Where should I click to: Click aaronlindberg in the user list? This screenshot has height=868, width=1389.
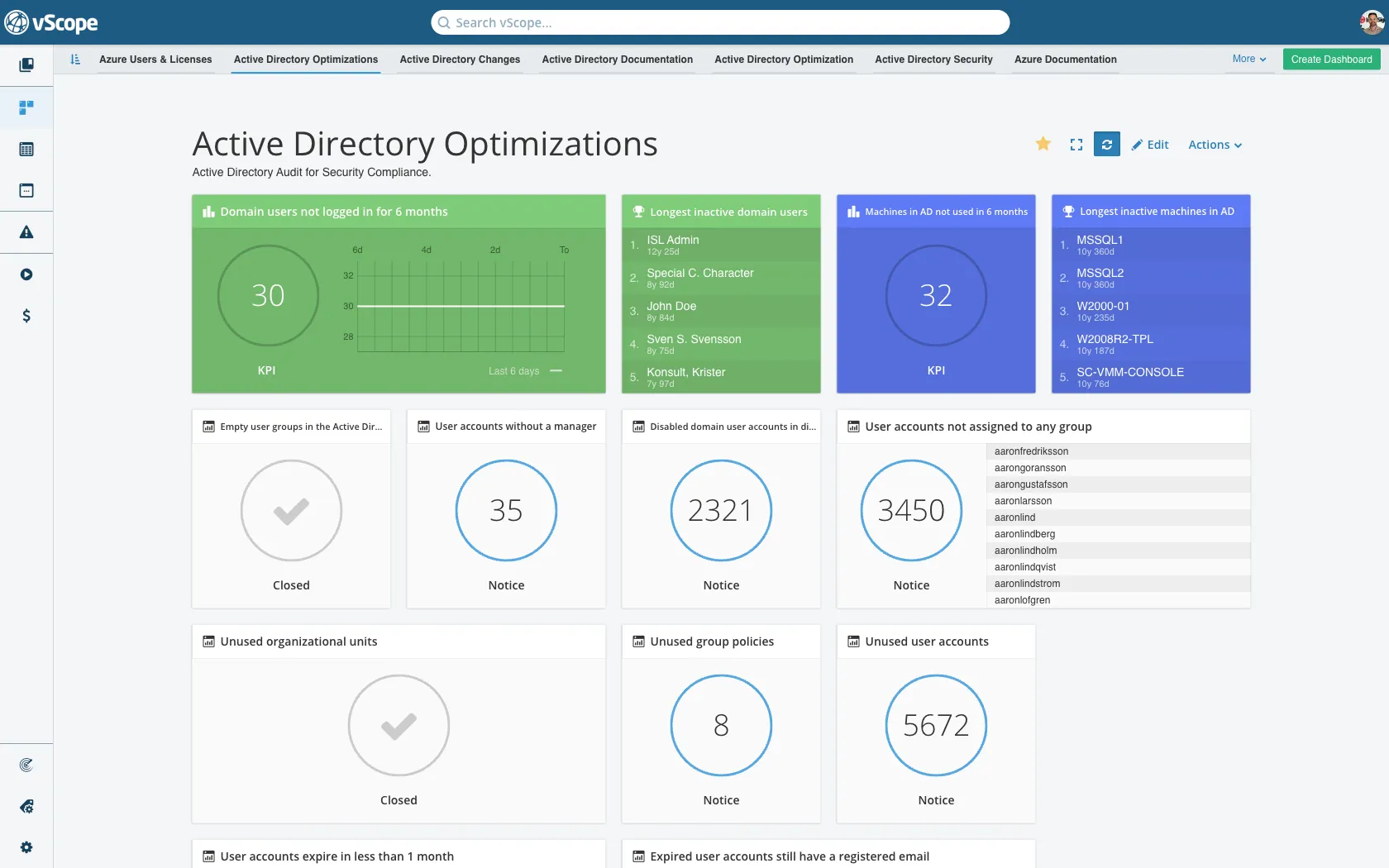(1118, 534)
